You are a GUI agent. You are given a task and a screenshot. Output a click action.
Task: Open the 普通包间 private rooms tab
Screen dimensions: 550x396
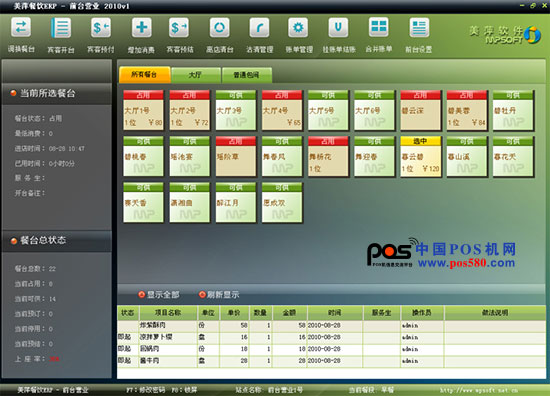pyautogui.click(x=247, y=75)
